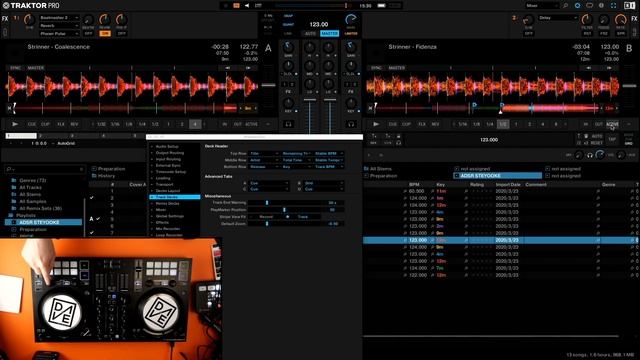The height and width of the screenshot is (360, 640).
Task: Click the Deck B letter icon
Action: coord(629,48)
